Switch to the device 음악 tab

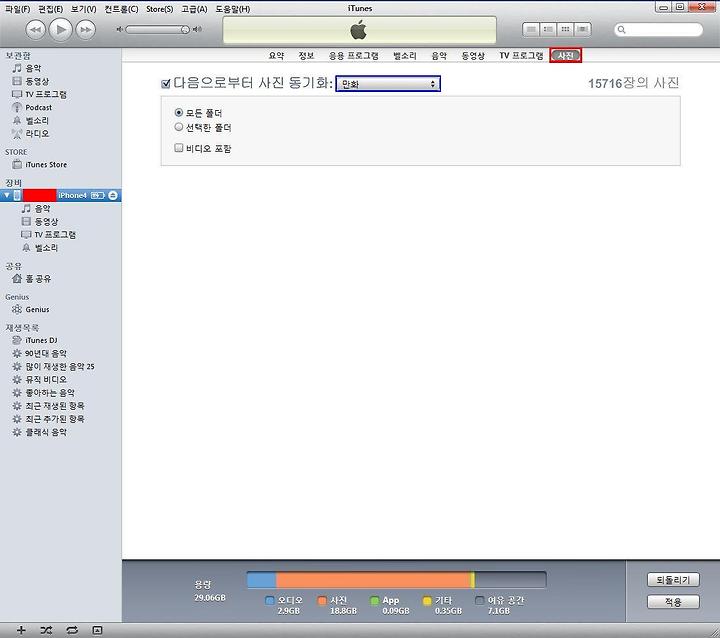pyautogui.click(x=439, y=56)
